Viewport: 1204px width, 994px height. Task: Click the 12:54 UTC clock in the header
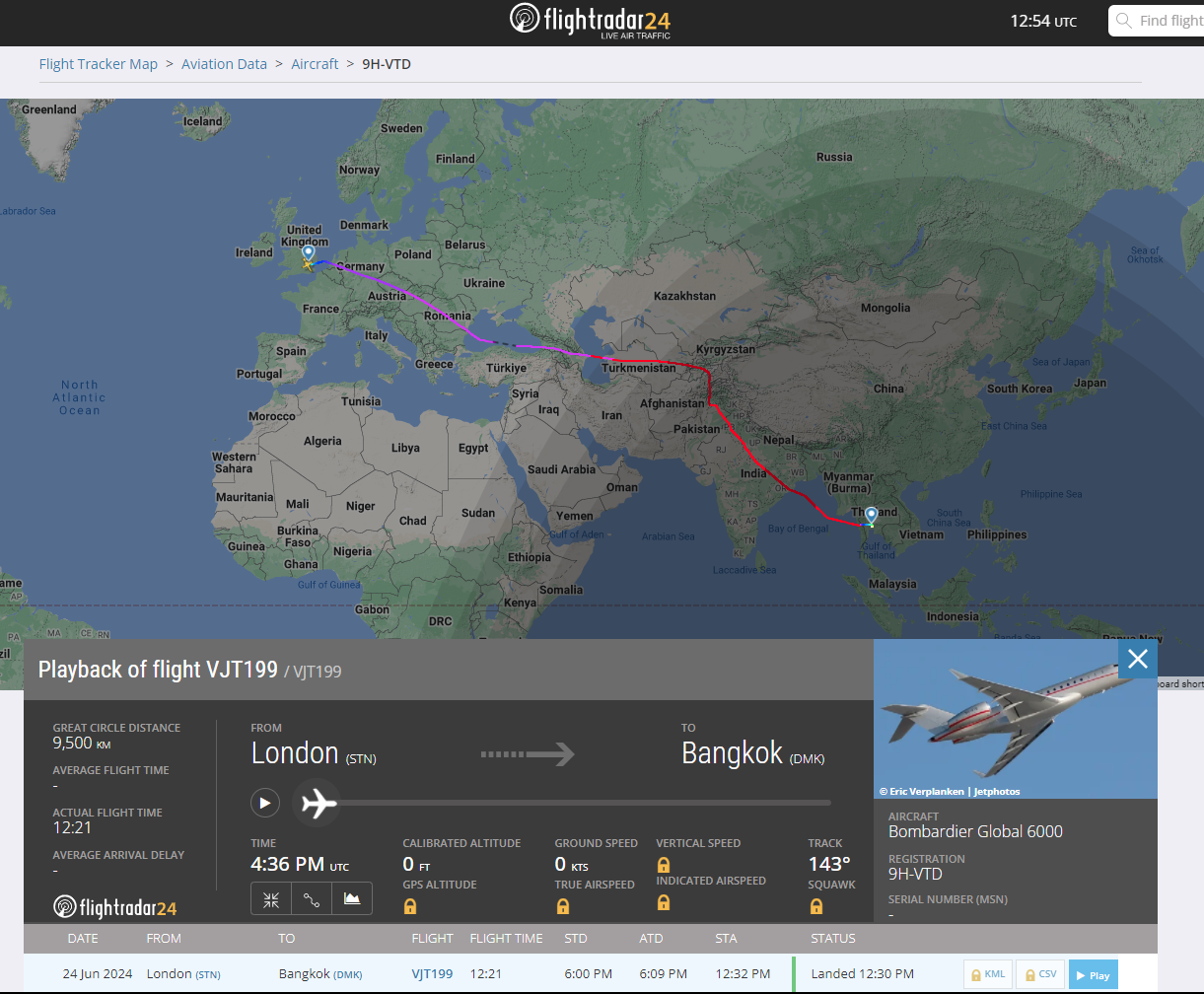[1043, 21]
